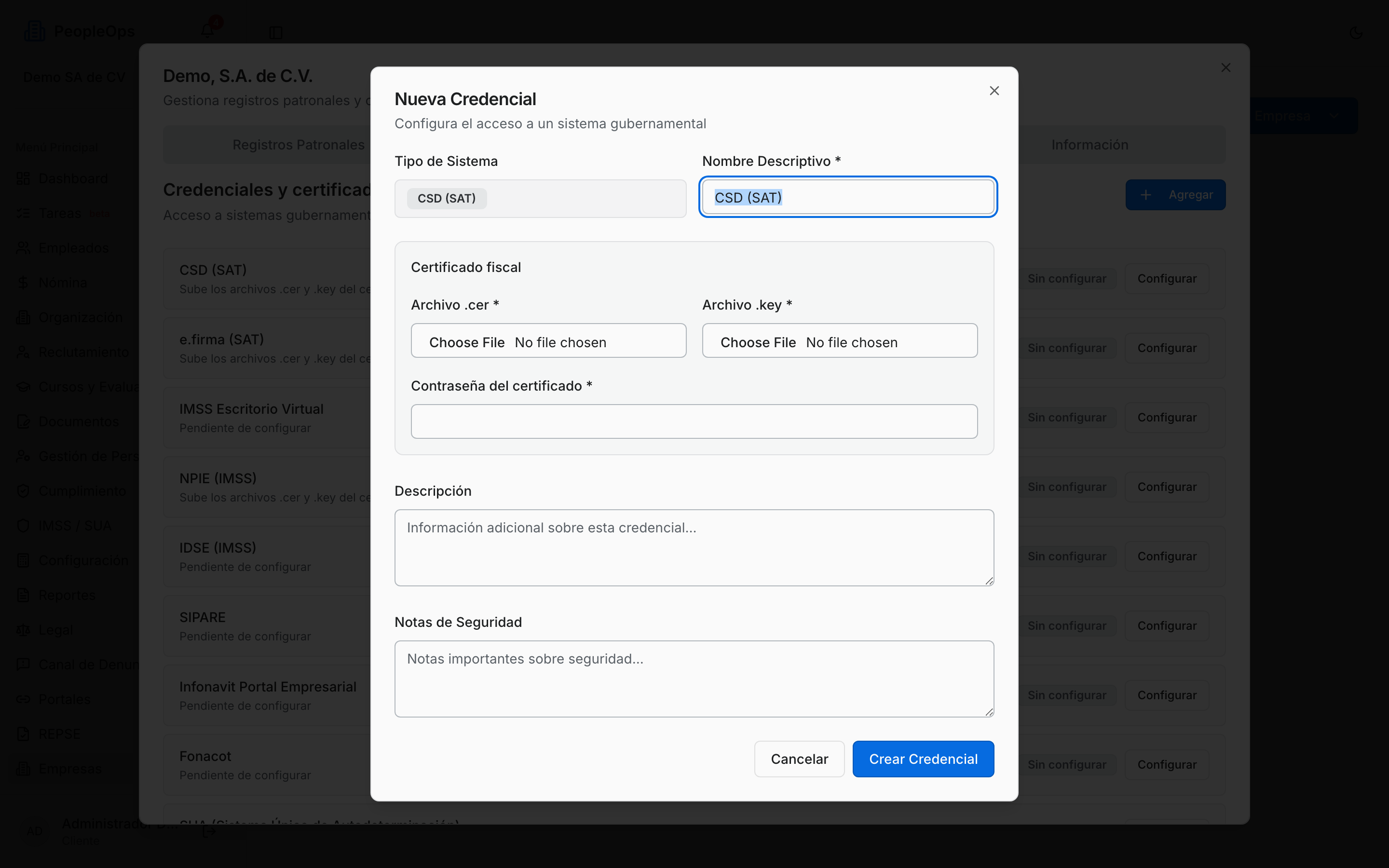Viewport: 1389px width, 868px height.
Task: Open Tareas icon in sidebar
Action: pos(23,214)
